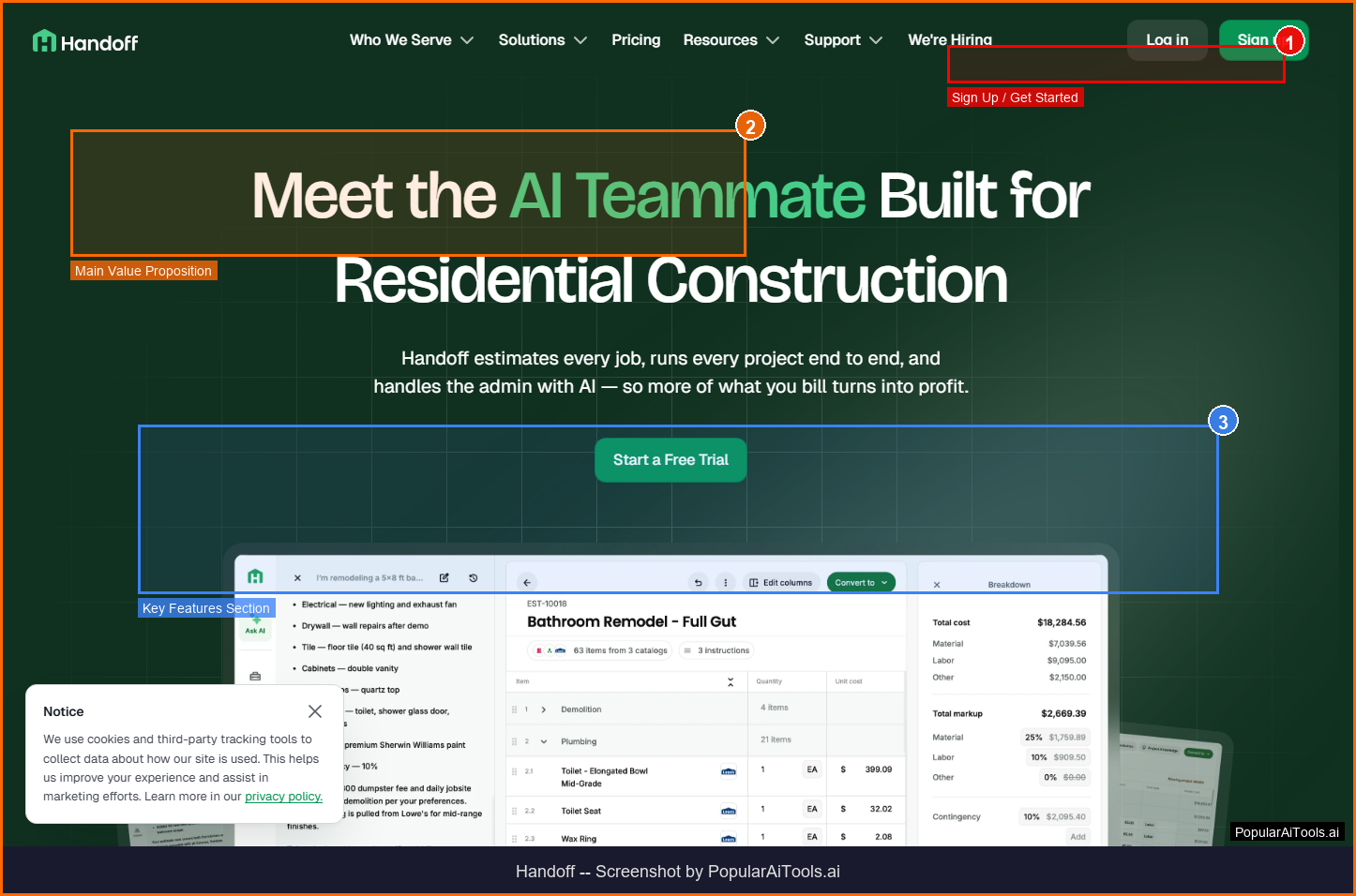Viewport: 1356px width, 896px height.
Task: Open the Solutions dropdown menu
Action: [542, 40]
